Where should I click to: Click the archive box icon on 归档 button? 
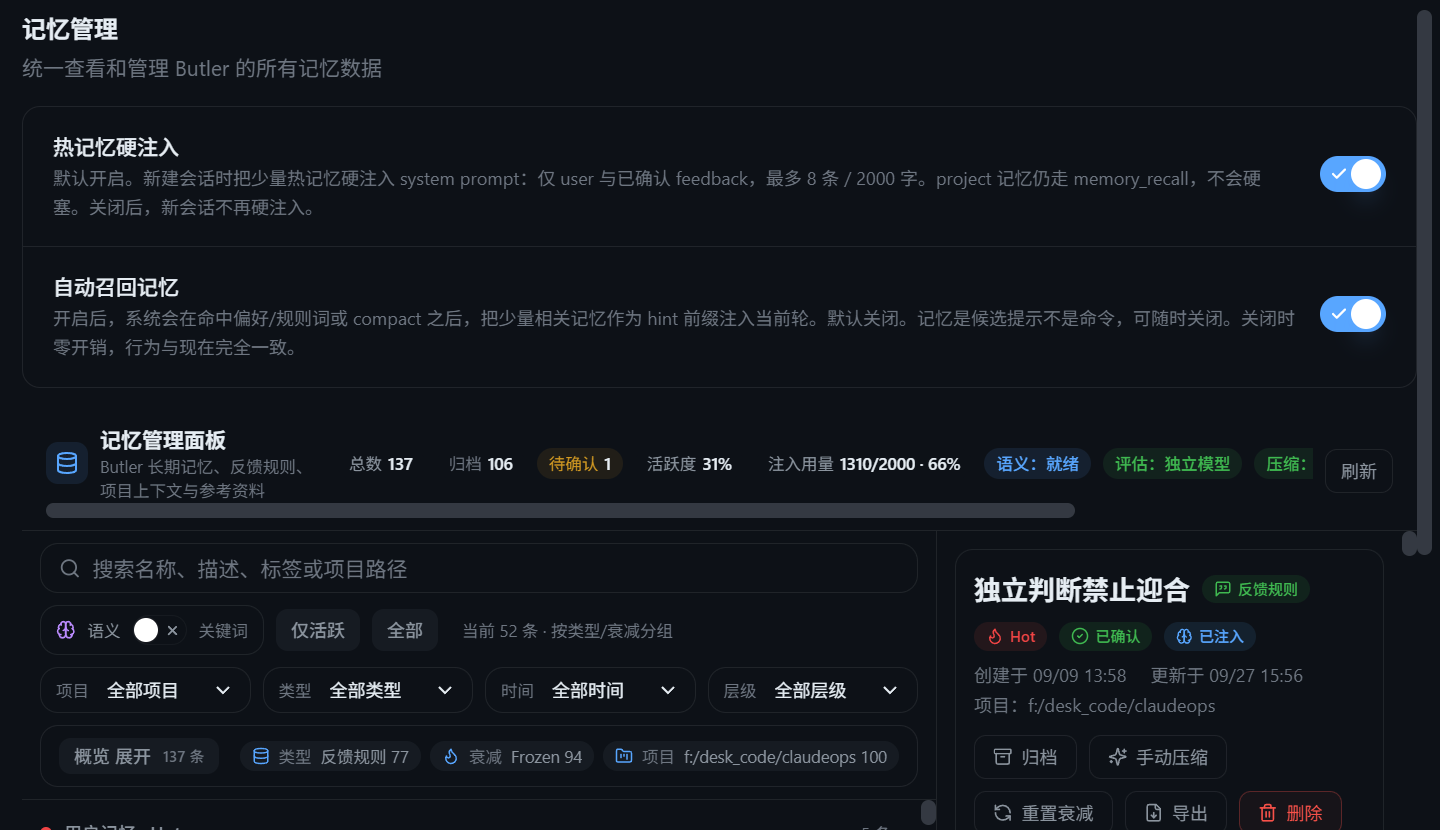tap(1002, 757)
